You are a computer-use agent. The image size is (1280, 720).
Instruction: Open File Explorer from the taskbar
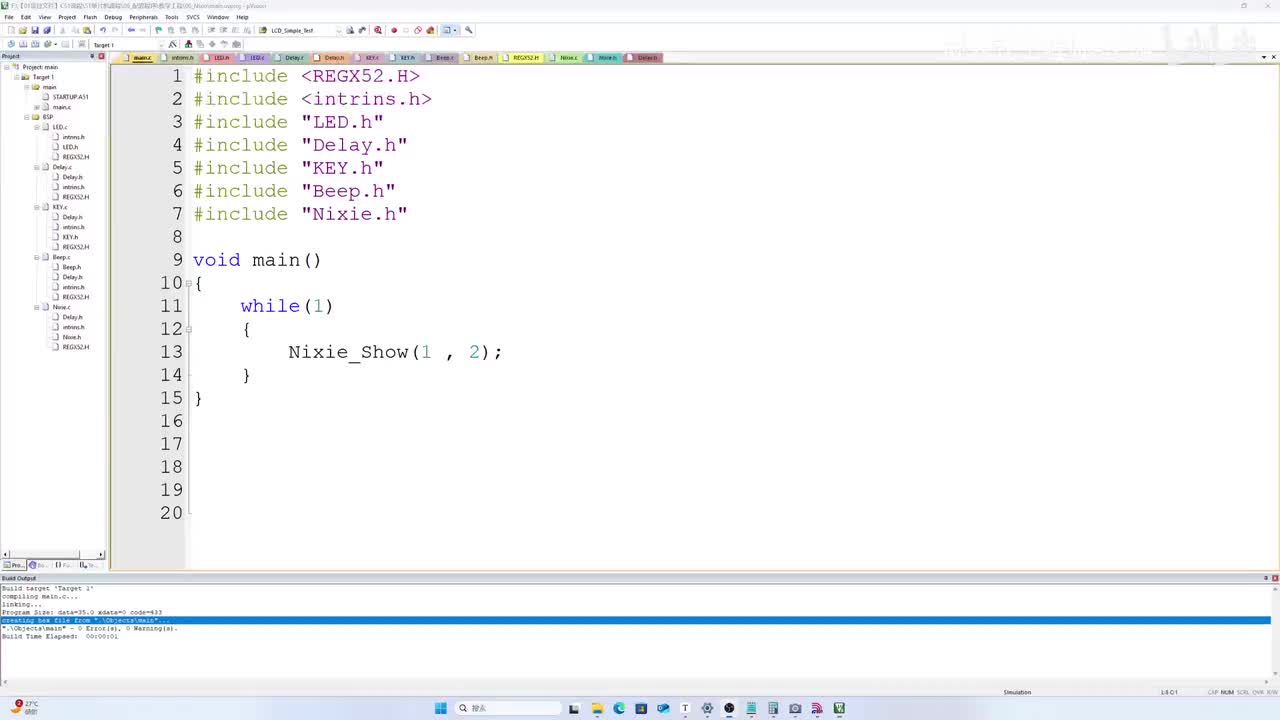[x=597, y=708]
